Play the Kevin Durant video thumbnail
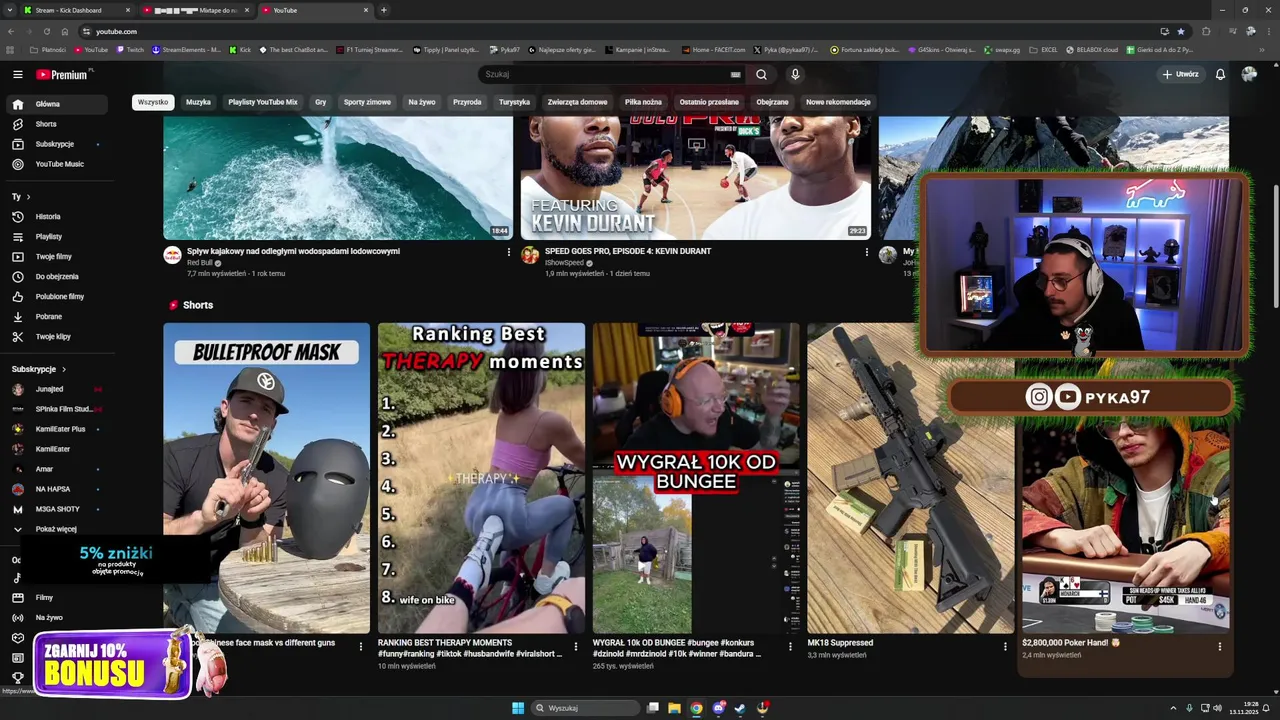 click(695, 178)
